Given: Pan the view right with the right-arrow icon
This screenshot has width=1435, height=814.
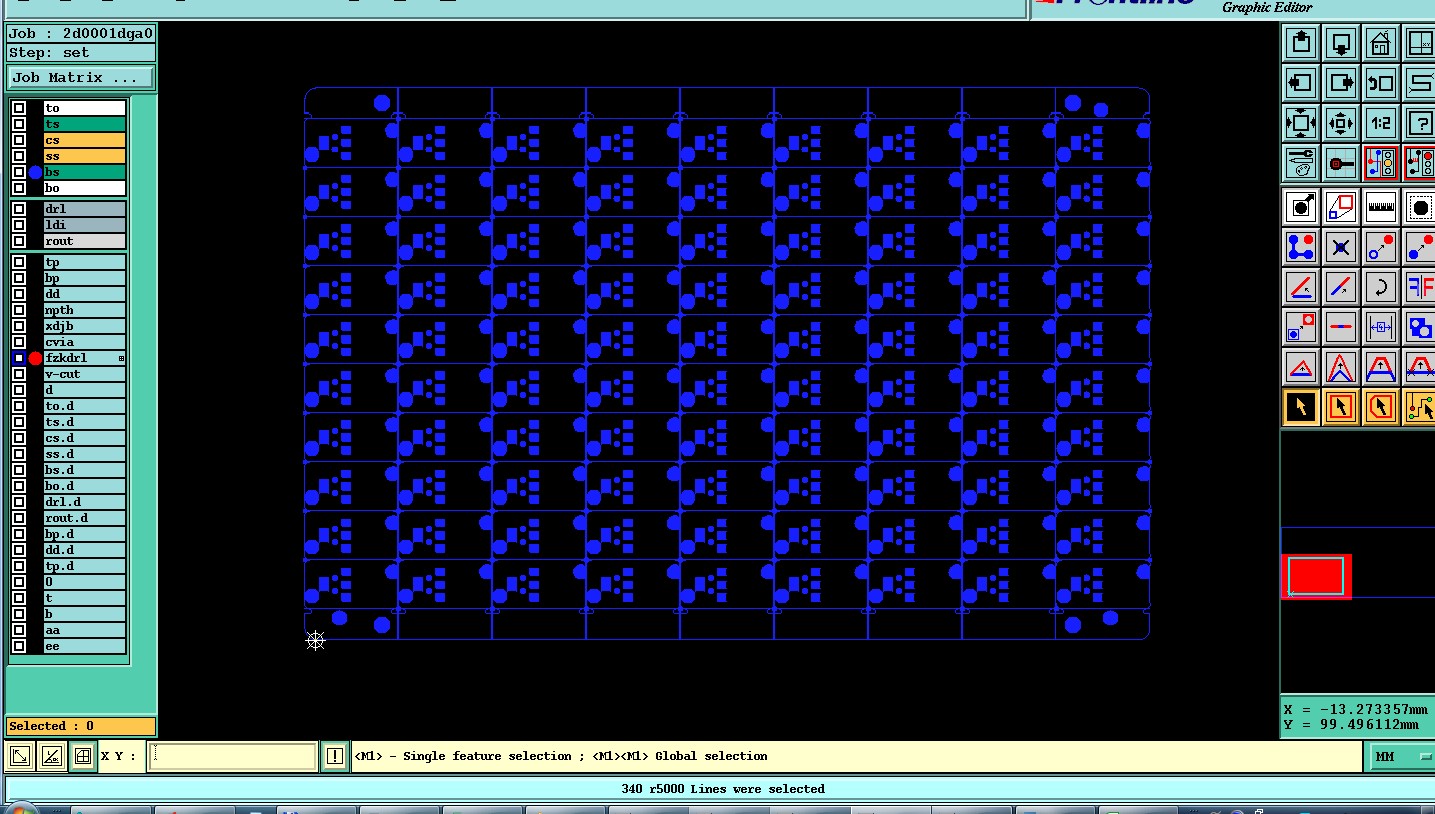Looking at the screenshot, I should 1341,83.
